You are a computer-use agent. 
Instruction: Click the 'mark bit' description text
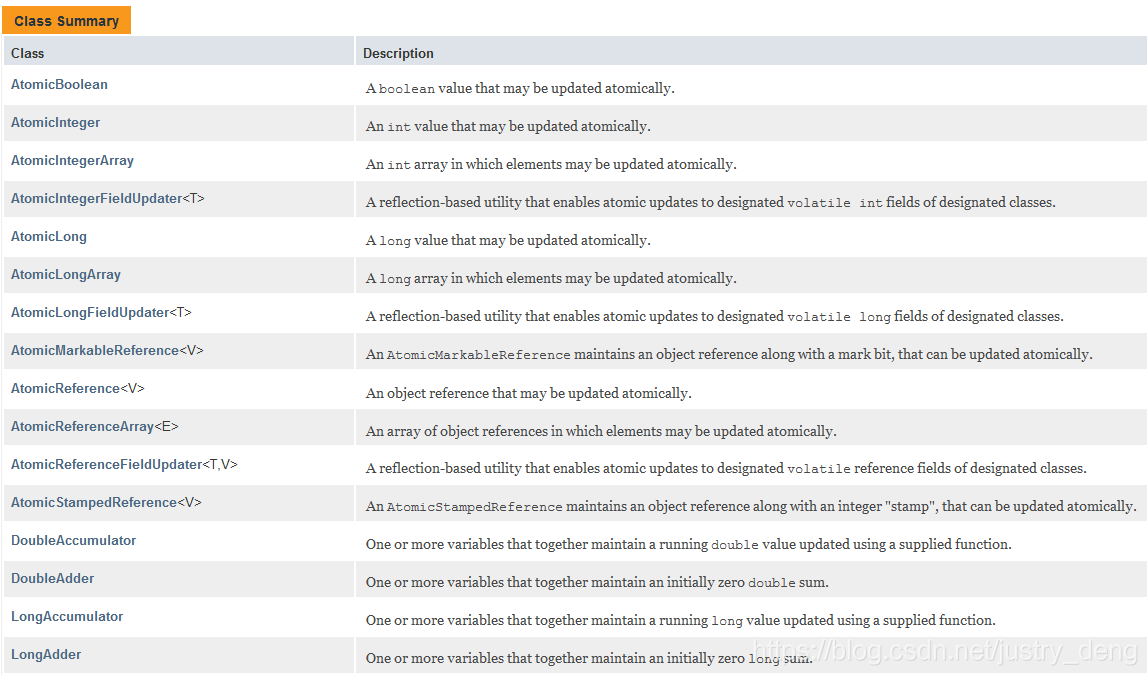[x=729, y=355]
